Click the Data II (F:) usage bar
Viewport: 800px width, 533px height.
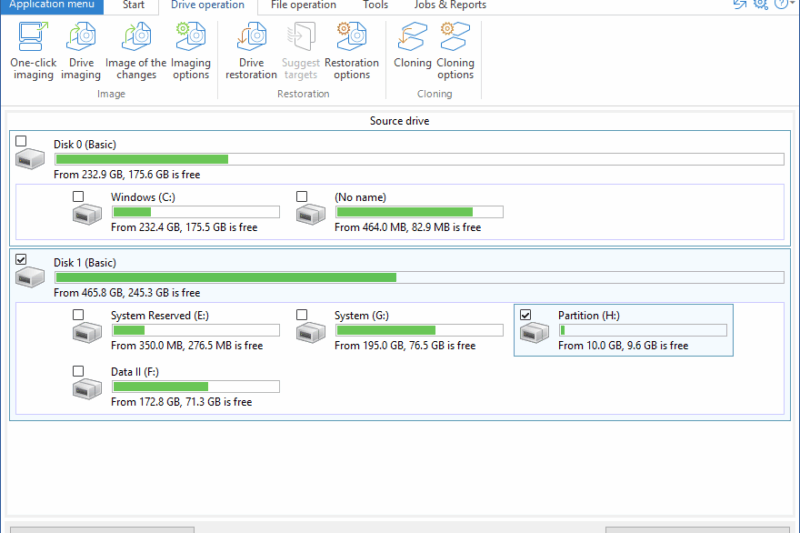[x=196, y=386]
